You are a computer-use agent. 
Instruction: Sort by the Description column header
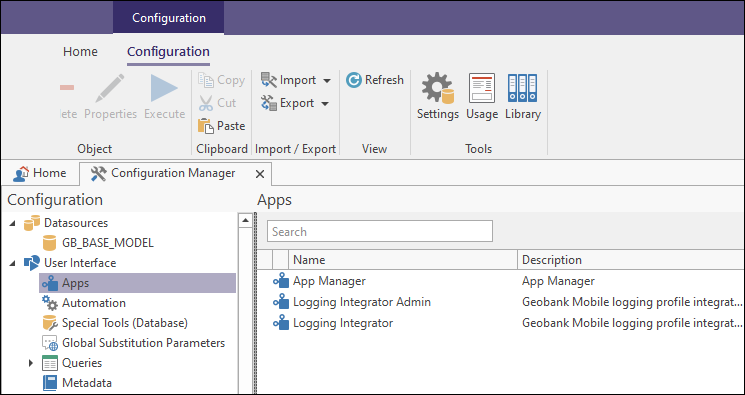(x=631, y=260)
